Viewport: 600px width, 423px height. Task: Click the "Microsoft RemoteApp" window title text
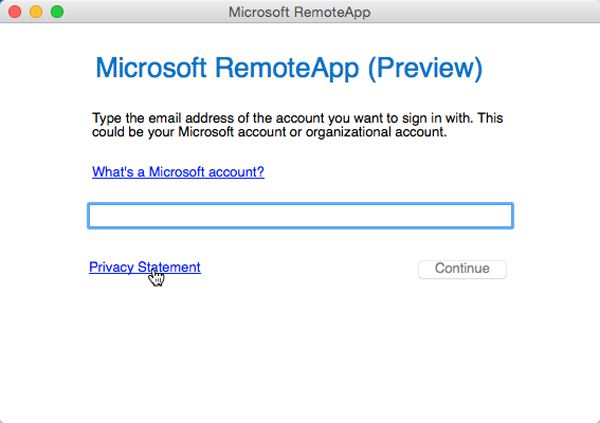(x=300, y=12)
